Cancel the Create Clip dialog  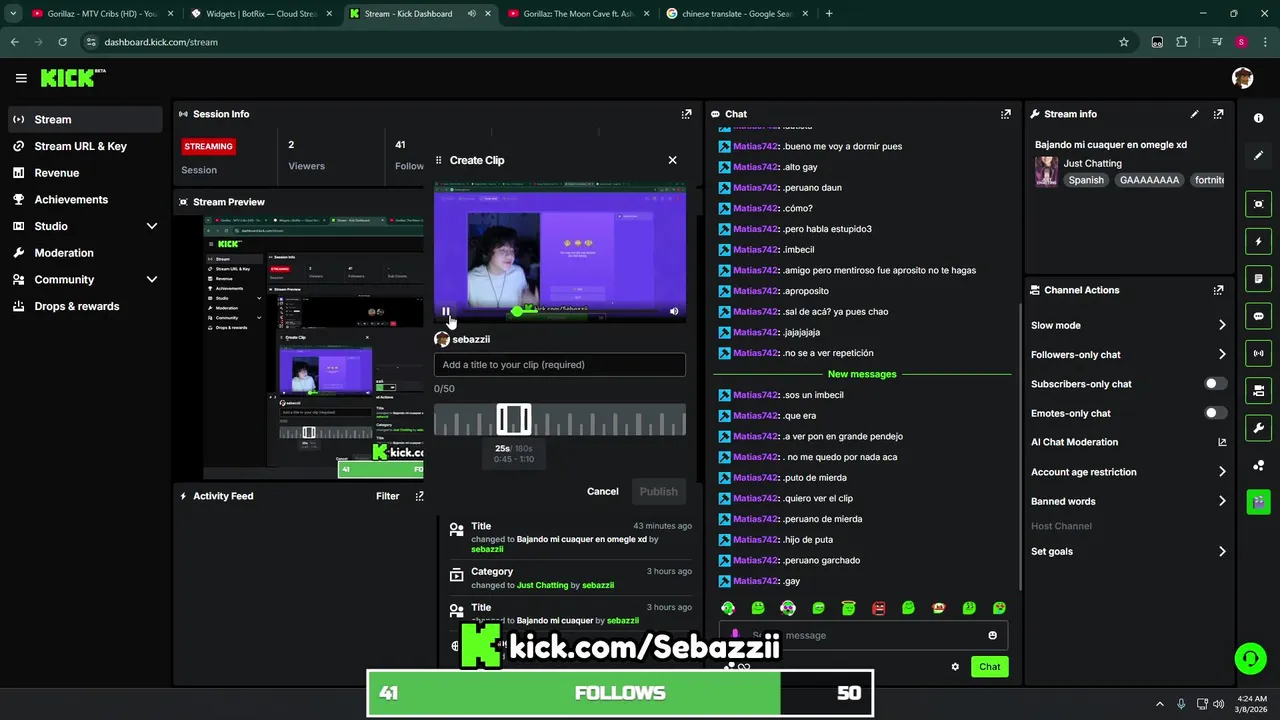(602, 491)
